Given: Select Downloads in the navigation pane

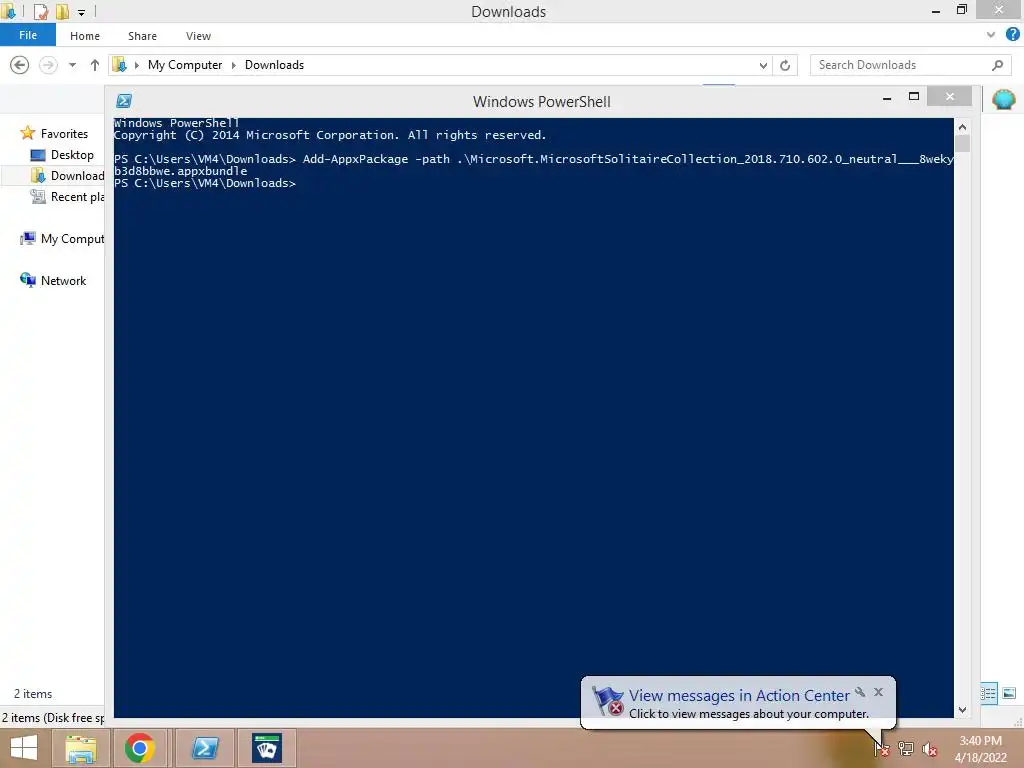Looking at the screenshot, I should [68, 176].
